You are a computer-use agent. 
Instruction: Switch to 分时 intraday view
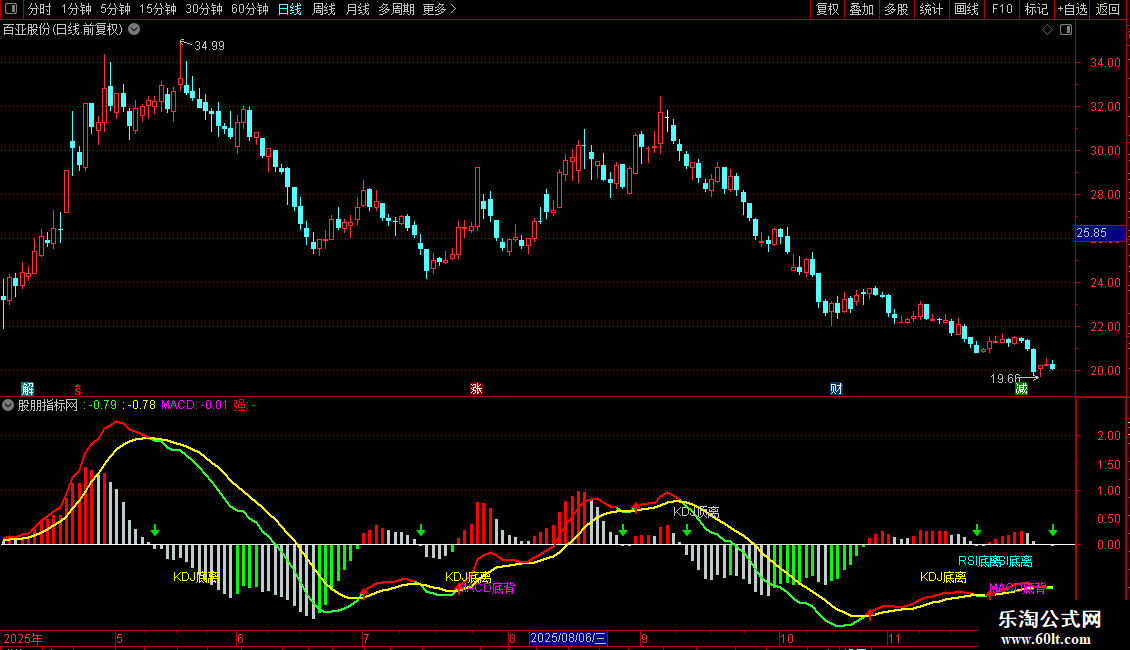pyautogui.click(x=40, y=9)
